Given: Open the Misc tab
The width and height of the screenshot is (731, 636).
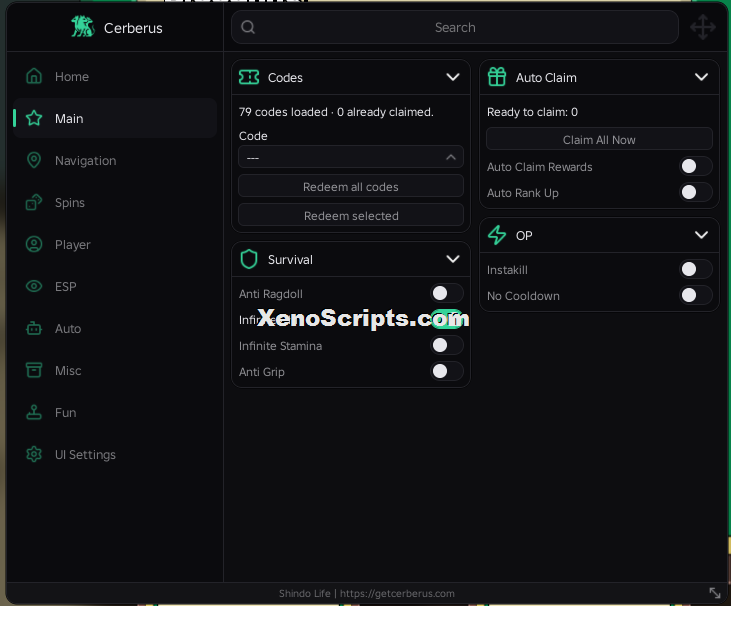Looking at the screenshot, I should pyautogui.click(x=115, y=370).
